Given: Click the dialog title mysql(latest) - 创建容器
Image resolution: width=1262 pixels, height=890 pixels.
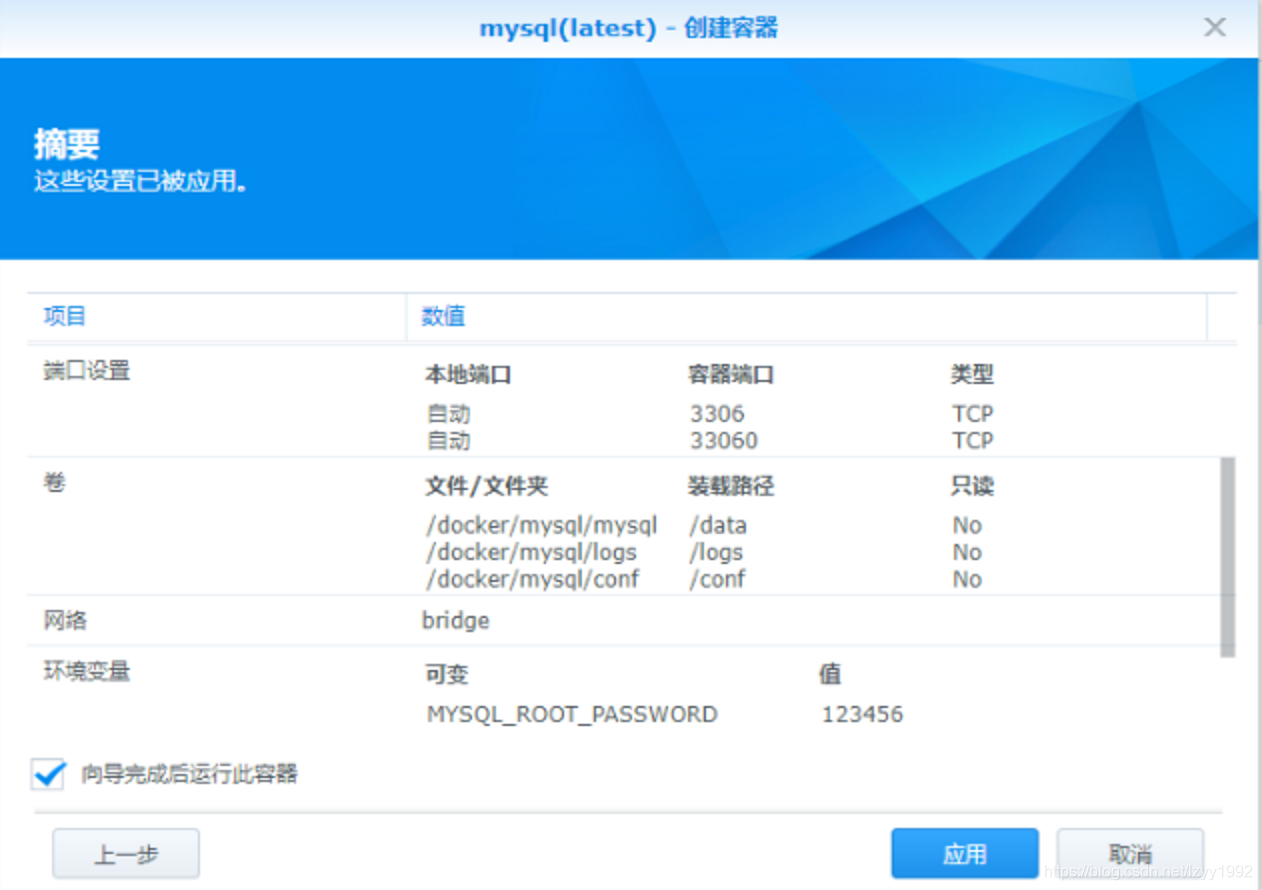Looking at the screenshot, I should [x=629, y=28].
